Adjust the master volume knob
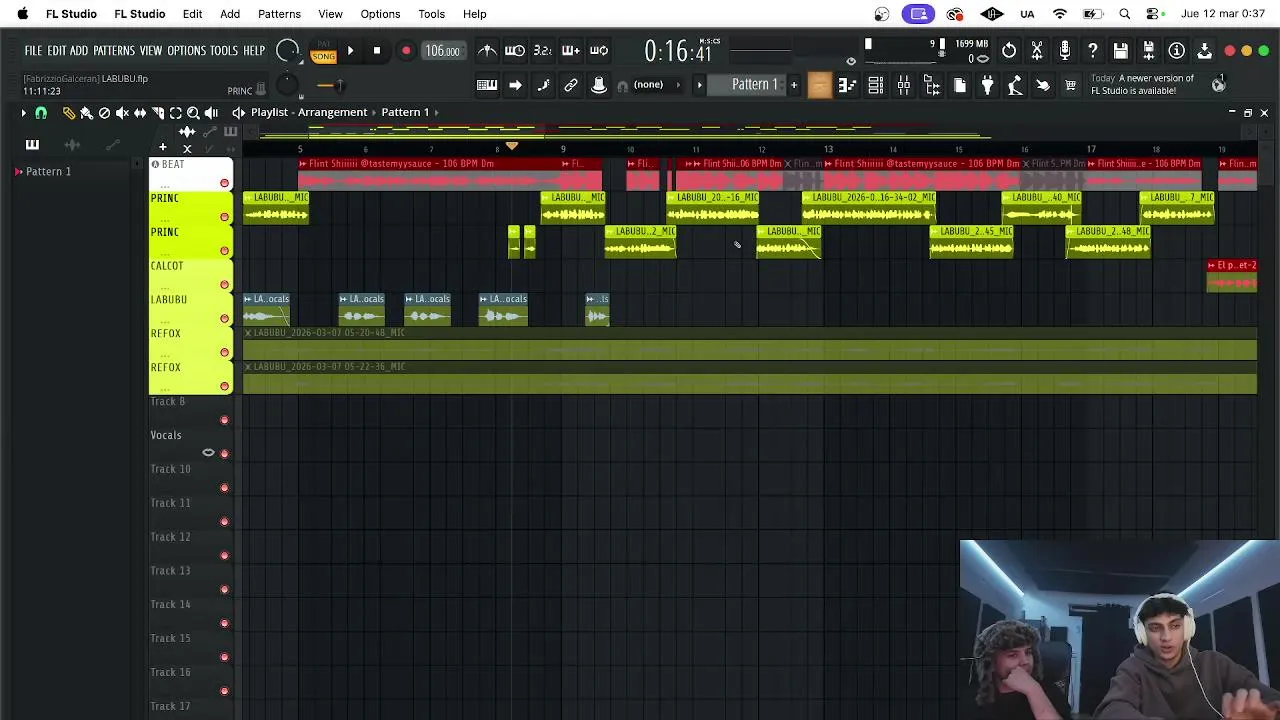Viewport: 1280px width, 720px height. pyautogui.click(x=287, y=51)
